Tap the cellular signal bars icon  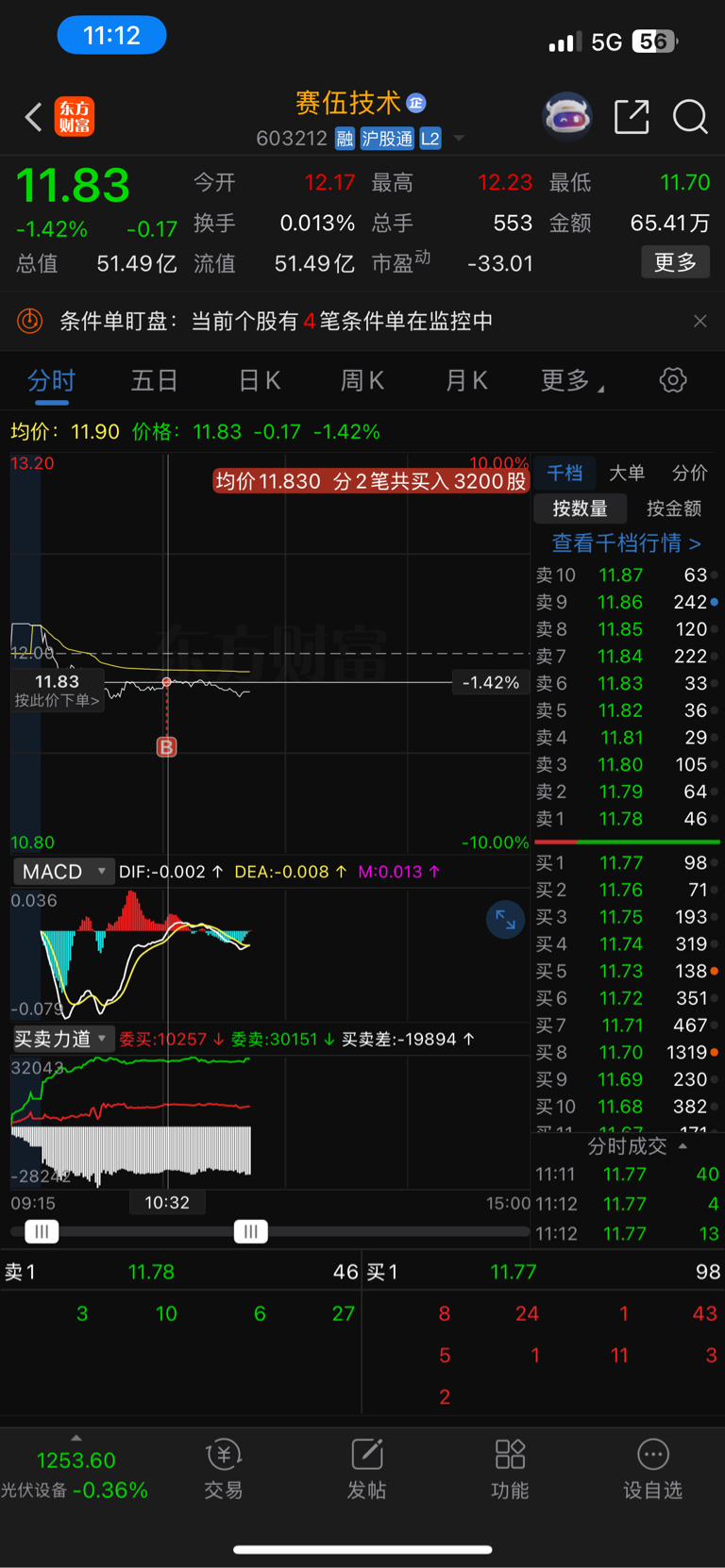(x=565, y=42)
